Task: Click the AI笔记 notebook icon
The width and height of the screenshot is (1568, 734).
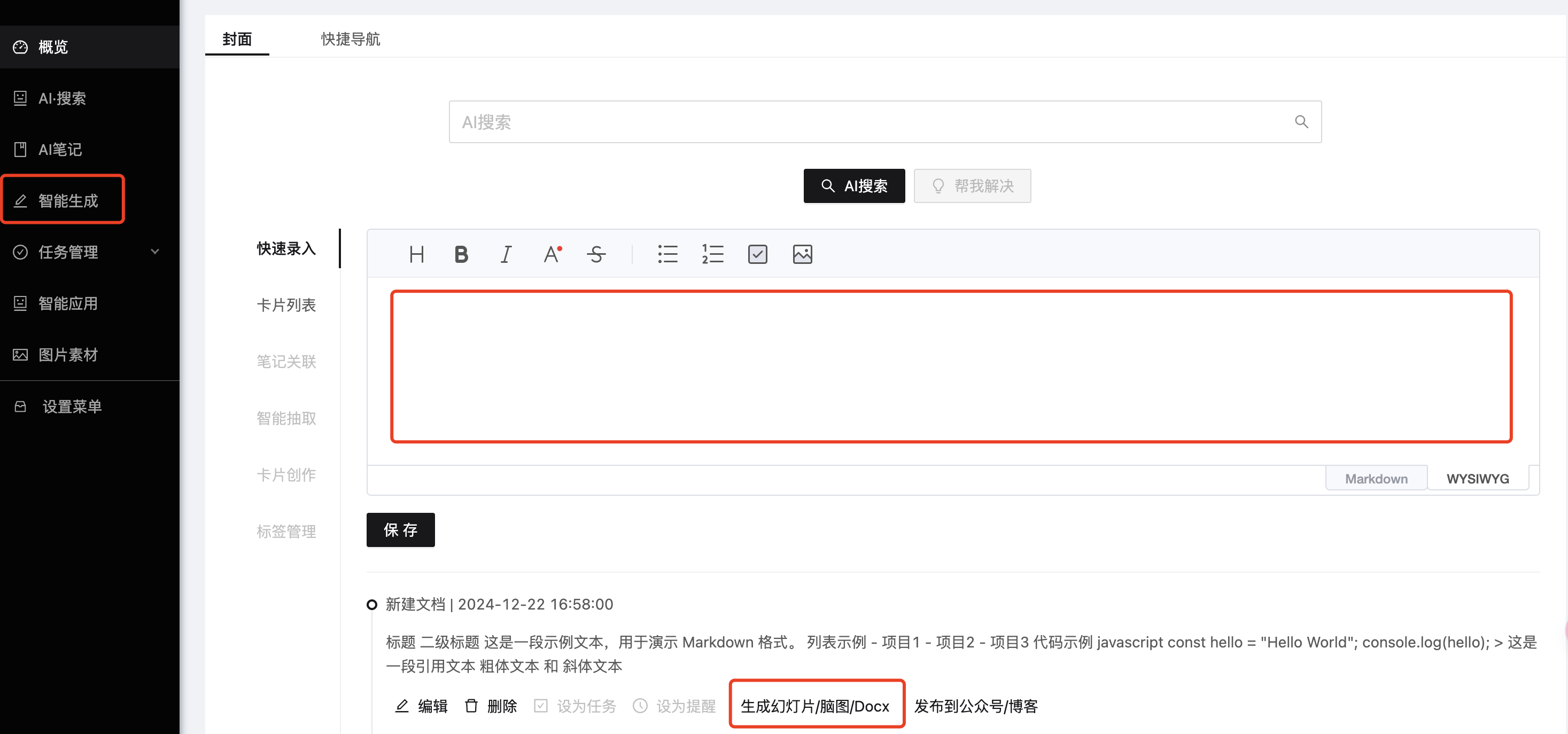Action: pyautogui.click(x=20, y=149)
